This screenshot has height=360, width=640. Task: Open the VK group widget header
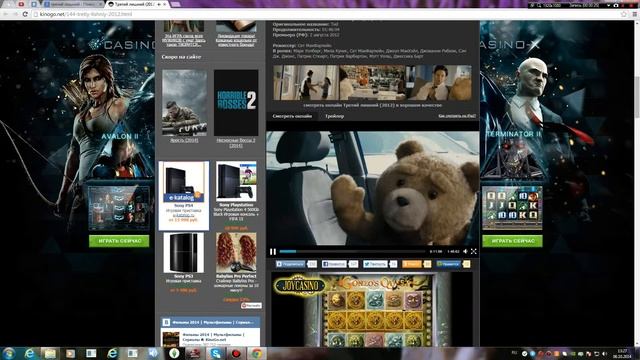click(210, 322)
